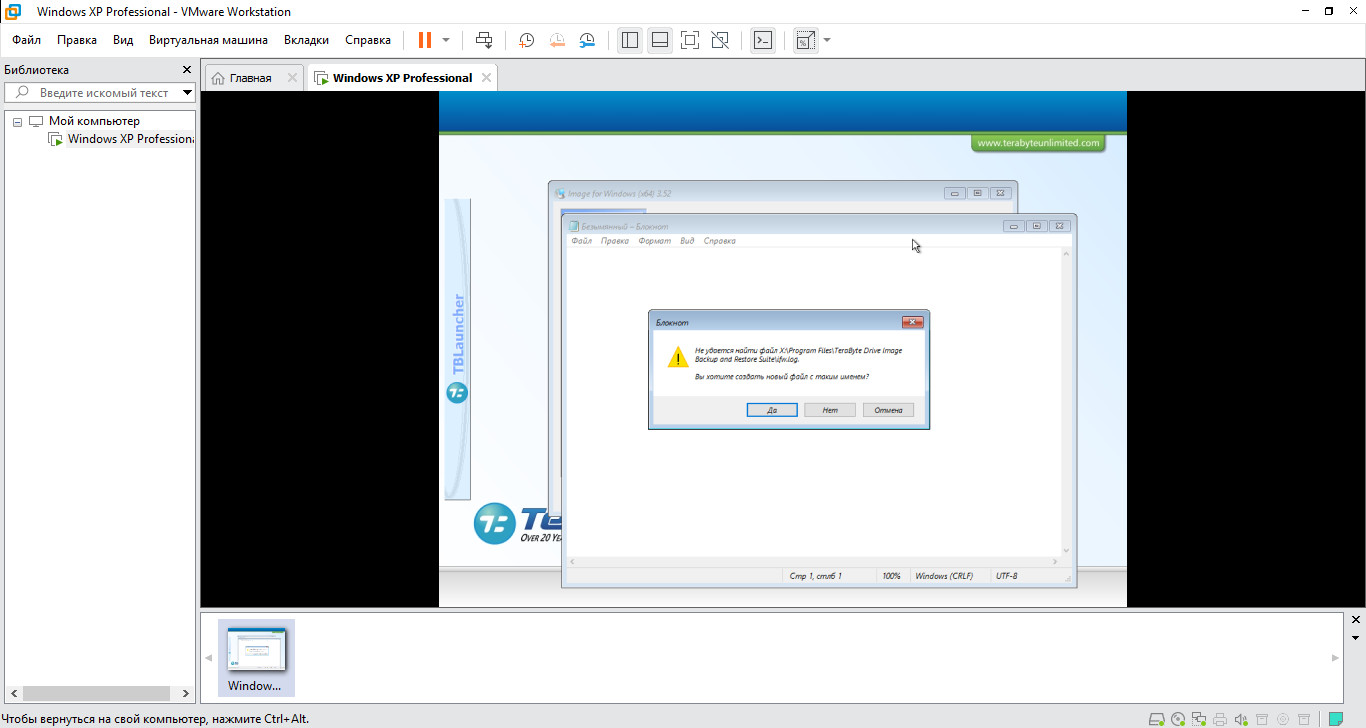Screen dimensions: 1366x728
Task: Click Windows (CRLF) in Notepad status bar
Action: click(944, 576)
